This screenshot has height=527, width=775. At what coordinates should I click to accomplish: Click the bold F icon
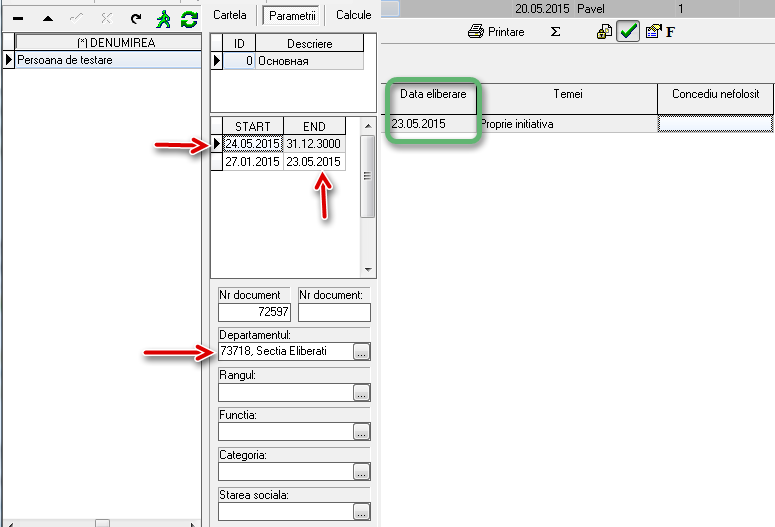coord(670,33)
